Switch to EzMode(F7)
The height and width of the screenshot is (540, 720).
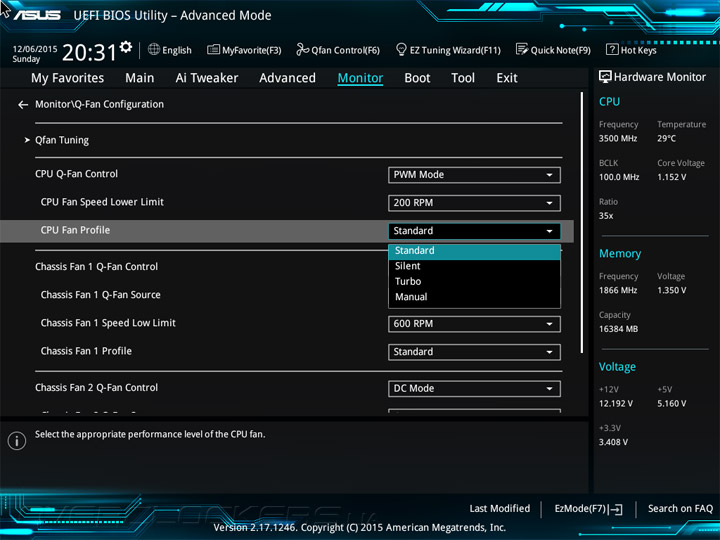(x=588, y=509)
